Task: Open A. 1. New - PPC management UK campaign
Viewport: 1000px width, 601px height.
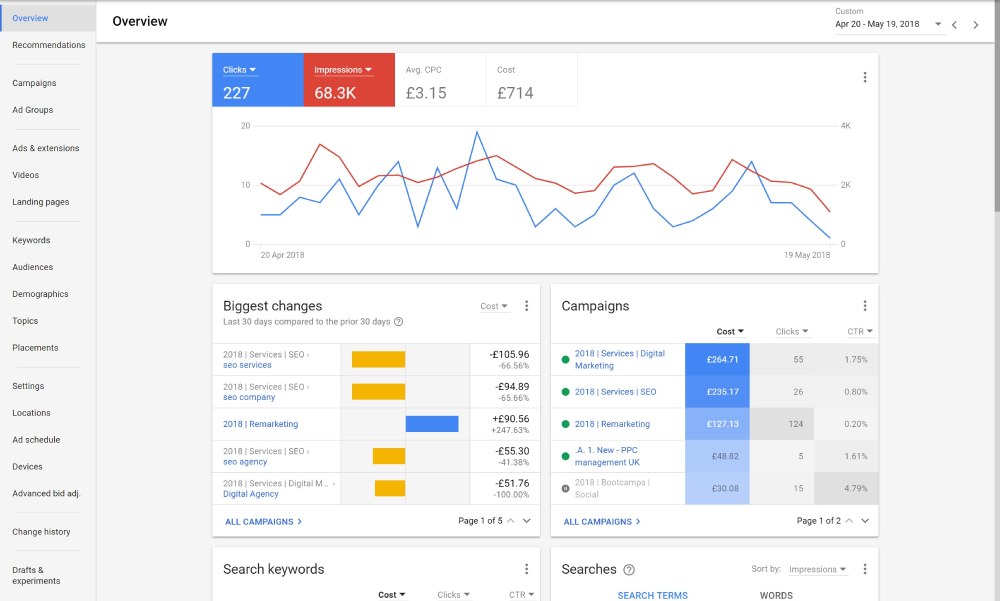Action: coord(607,456)
